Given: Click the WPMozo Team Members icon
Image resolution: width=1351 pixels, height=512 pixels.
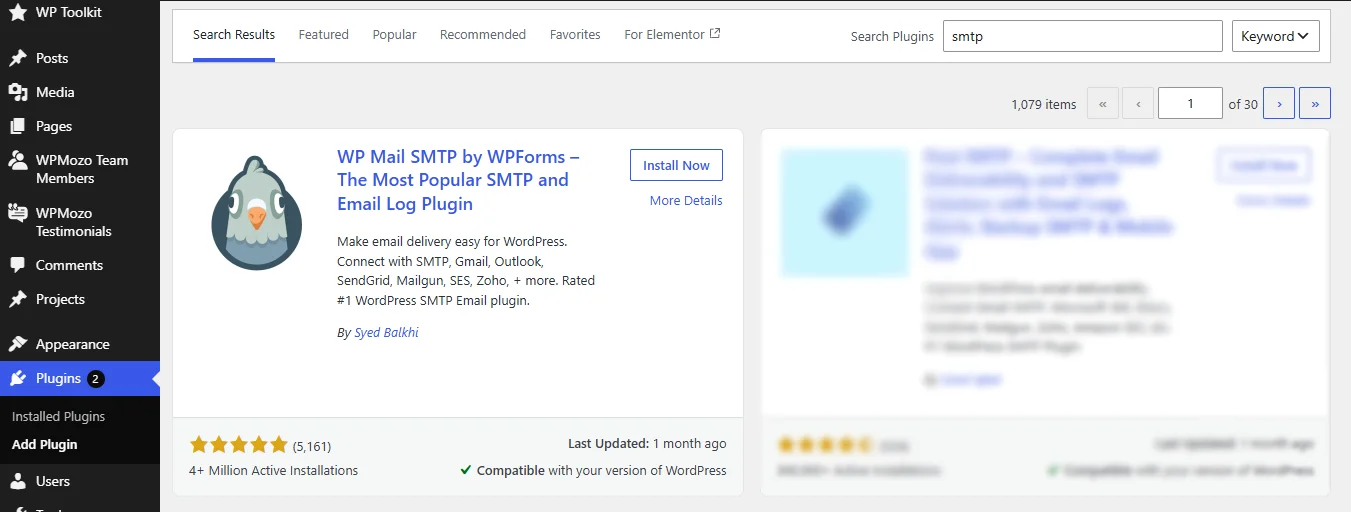Looking at the screenshot, I should pyautogui.click(x=18, y=160).
